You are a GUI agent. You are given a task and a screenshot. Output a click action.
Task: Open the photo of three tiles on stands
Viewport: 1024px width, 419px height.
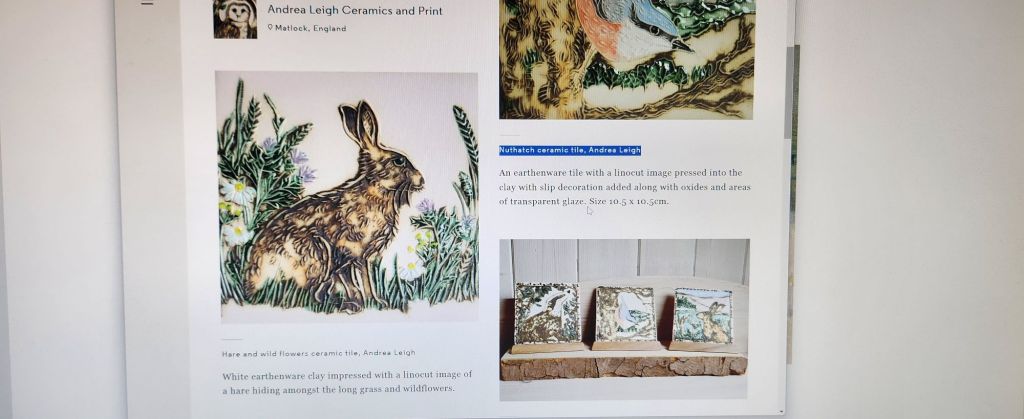[624, 319]
